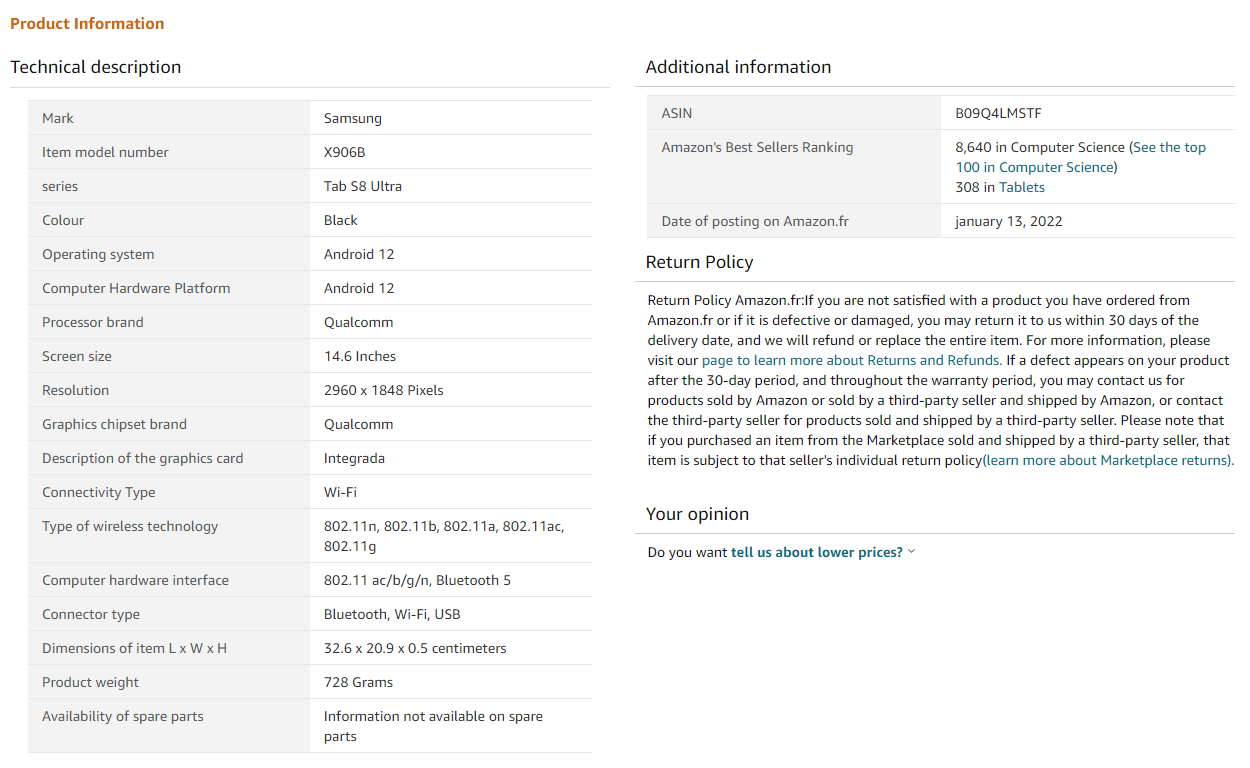Select the 'Graphics chipset brand' label
Image resolution: width=1250 pixels, height=768 pixels.
click(114, 424)
